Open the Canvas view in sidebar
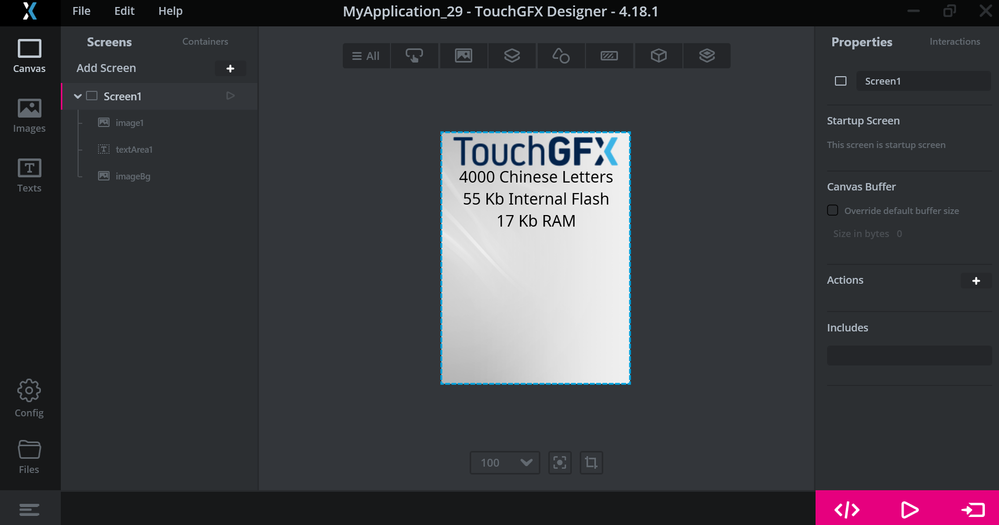This screenshot has width=999, height=525. [29, 56]
